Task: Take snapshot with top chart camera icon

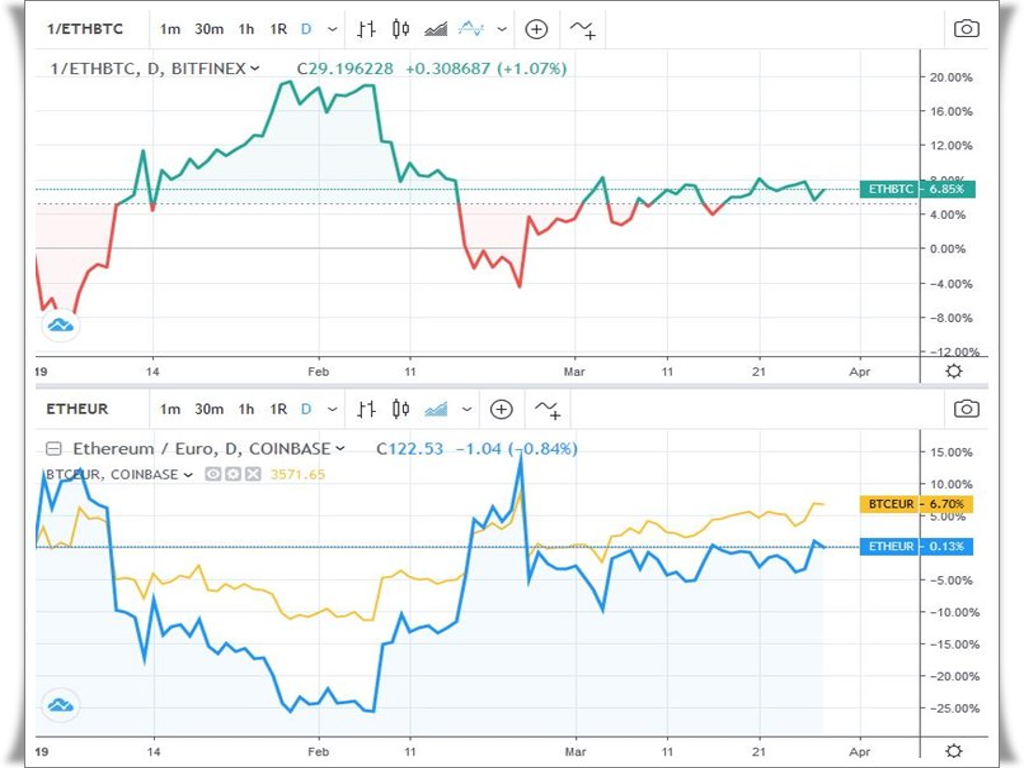Action: click(x=966, y=29)
